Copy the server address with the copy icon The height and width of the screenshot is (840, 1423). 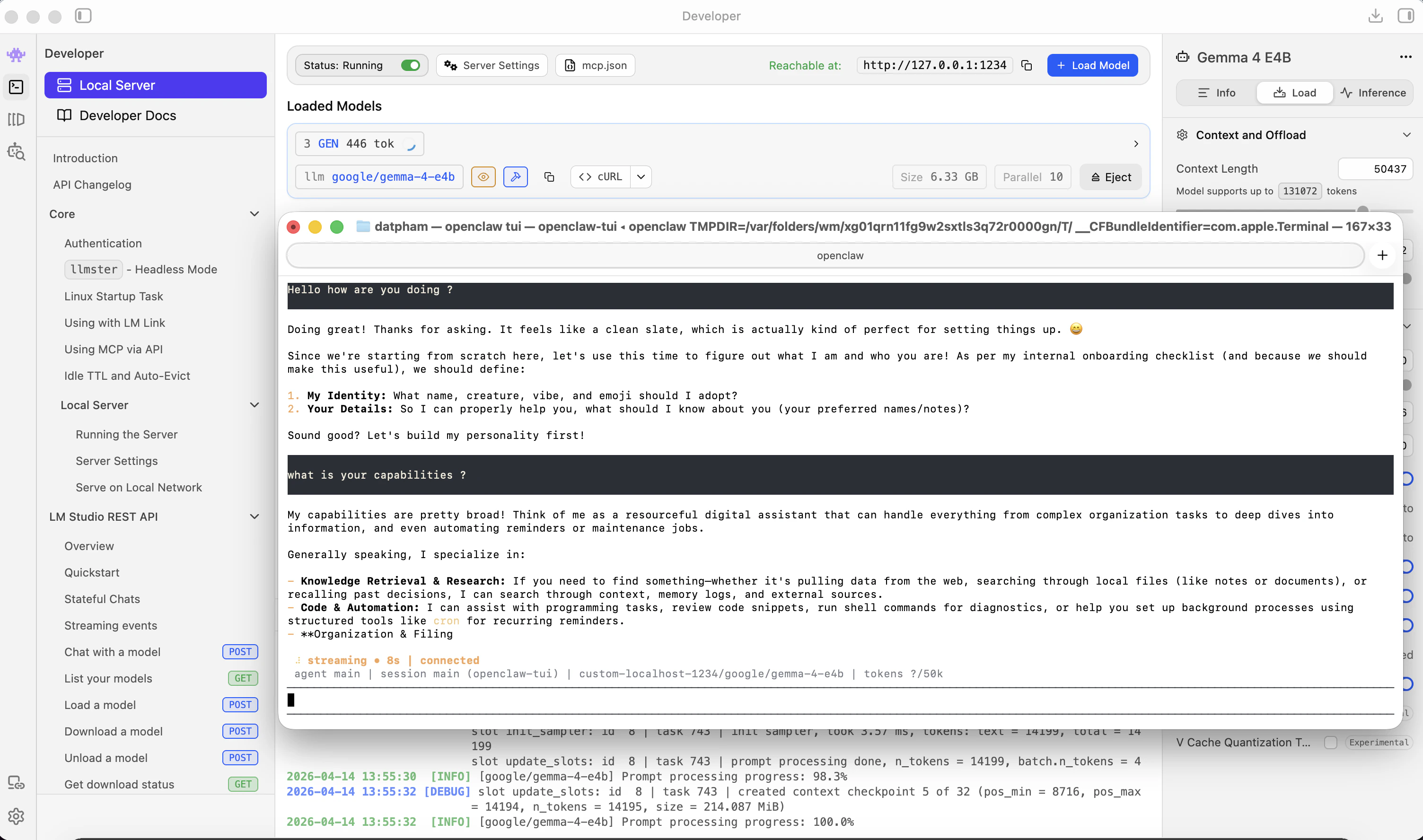(x=1027, y=65)
